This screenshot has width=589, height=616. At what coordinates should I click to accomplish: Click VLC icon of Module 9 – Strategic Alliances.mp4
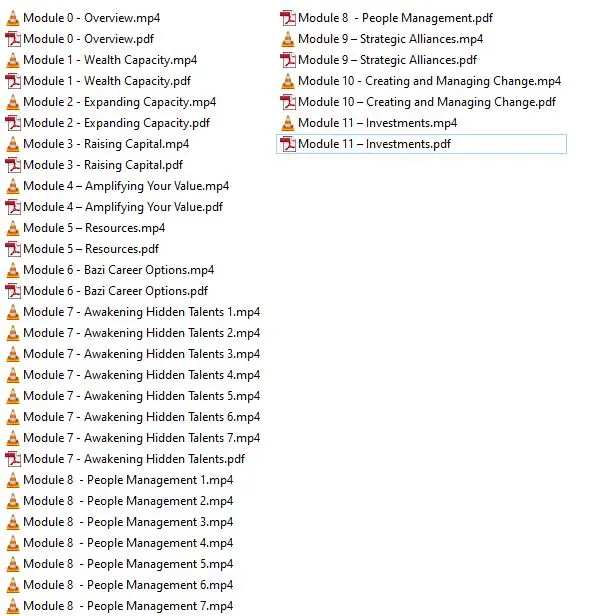pyautogui.click(x=288, y=39)
